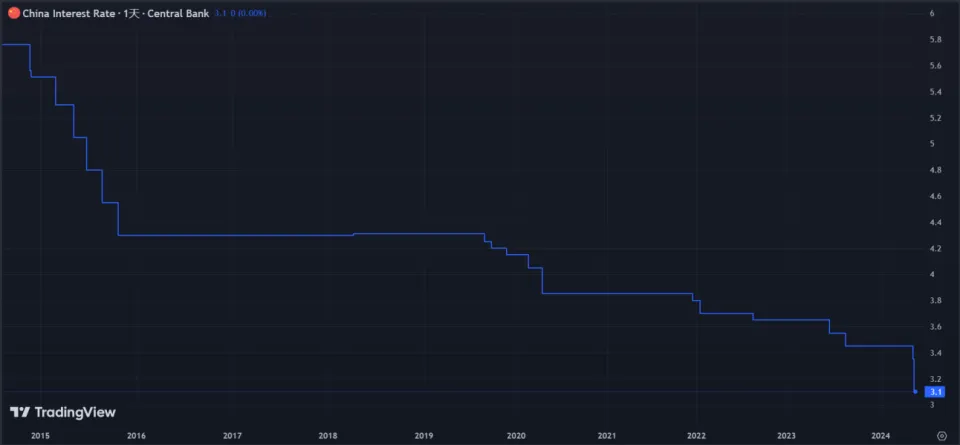Click the 4.2 mark on price scale
Image resolution: width=960 pixels, height=445 pixels.
click(935, 248)
